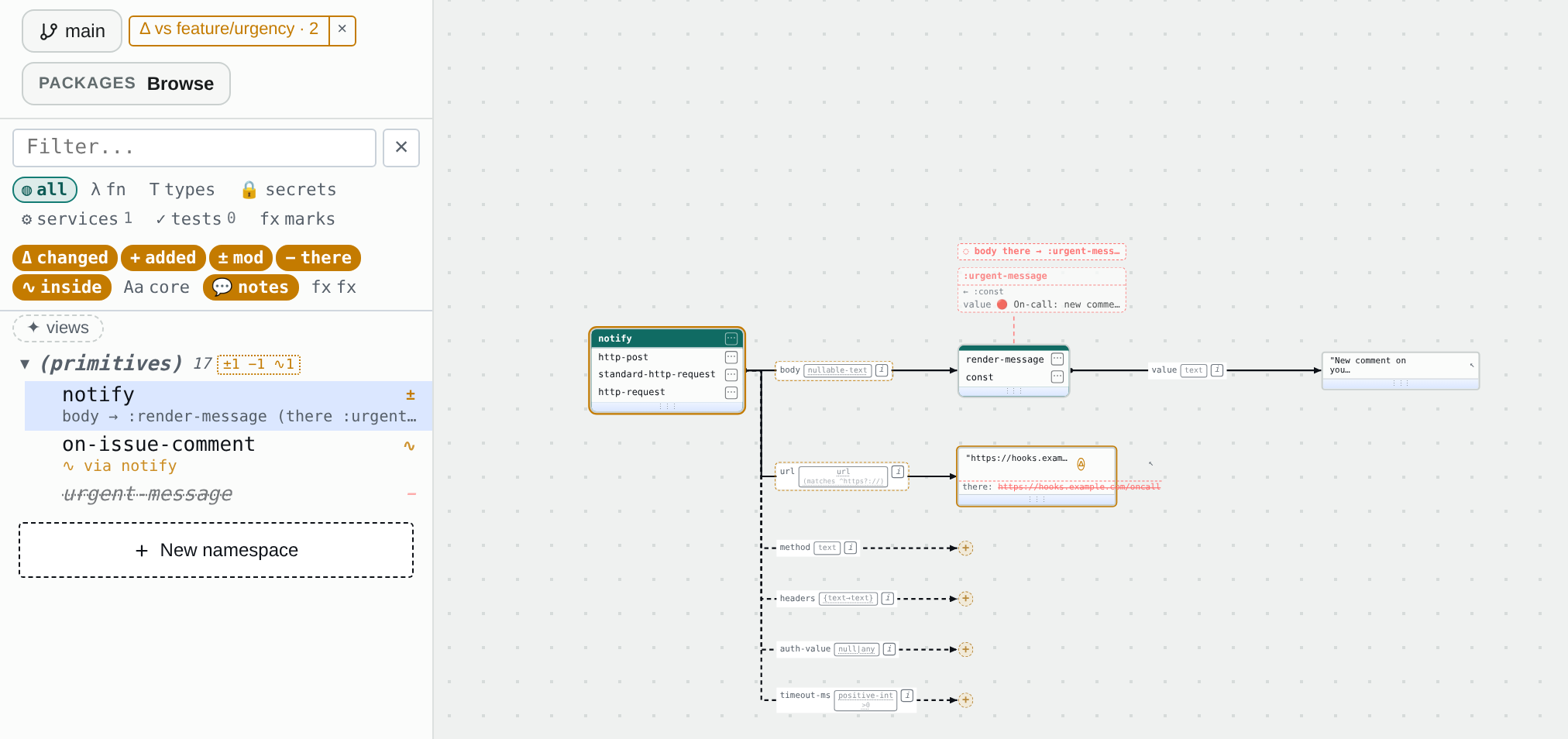Screen dimensions: 1568x739
Task: Click the body port info icon
Action: point(882,370)
